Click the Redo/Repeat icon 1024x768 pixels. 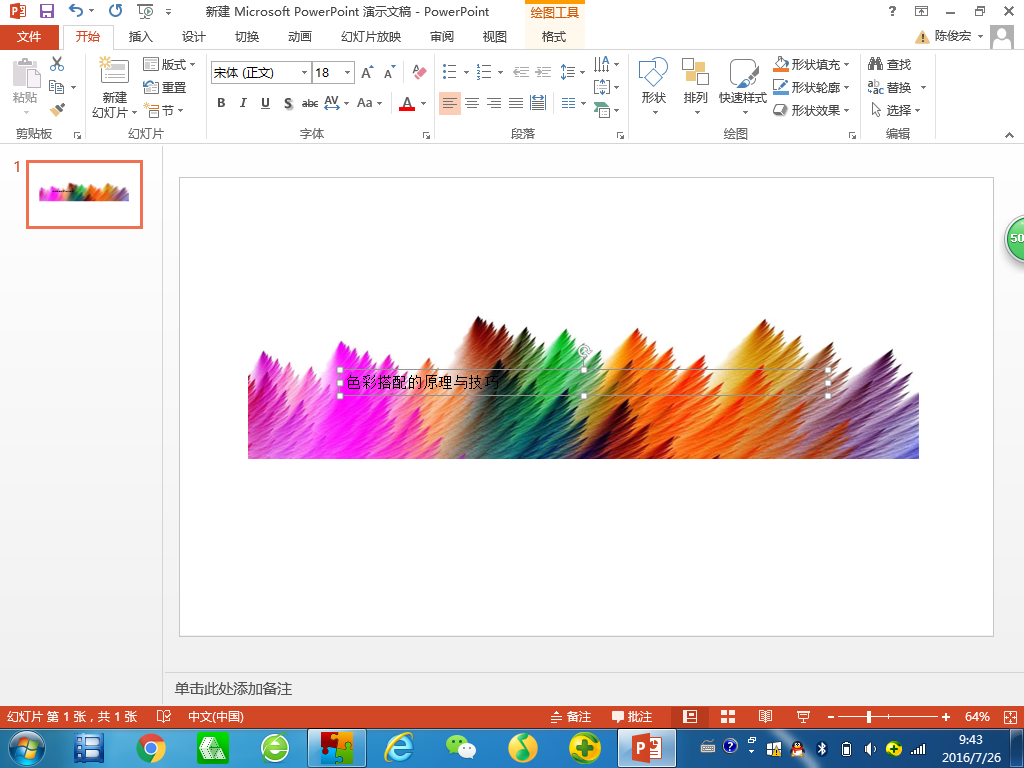116,10
